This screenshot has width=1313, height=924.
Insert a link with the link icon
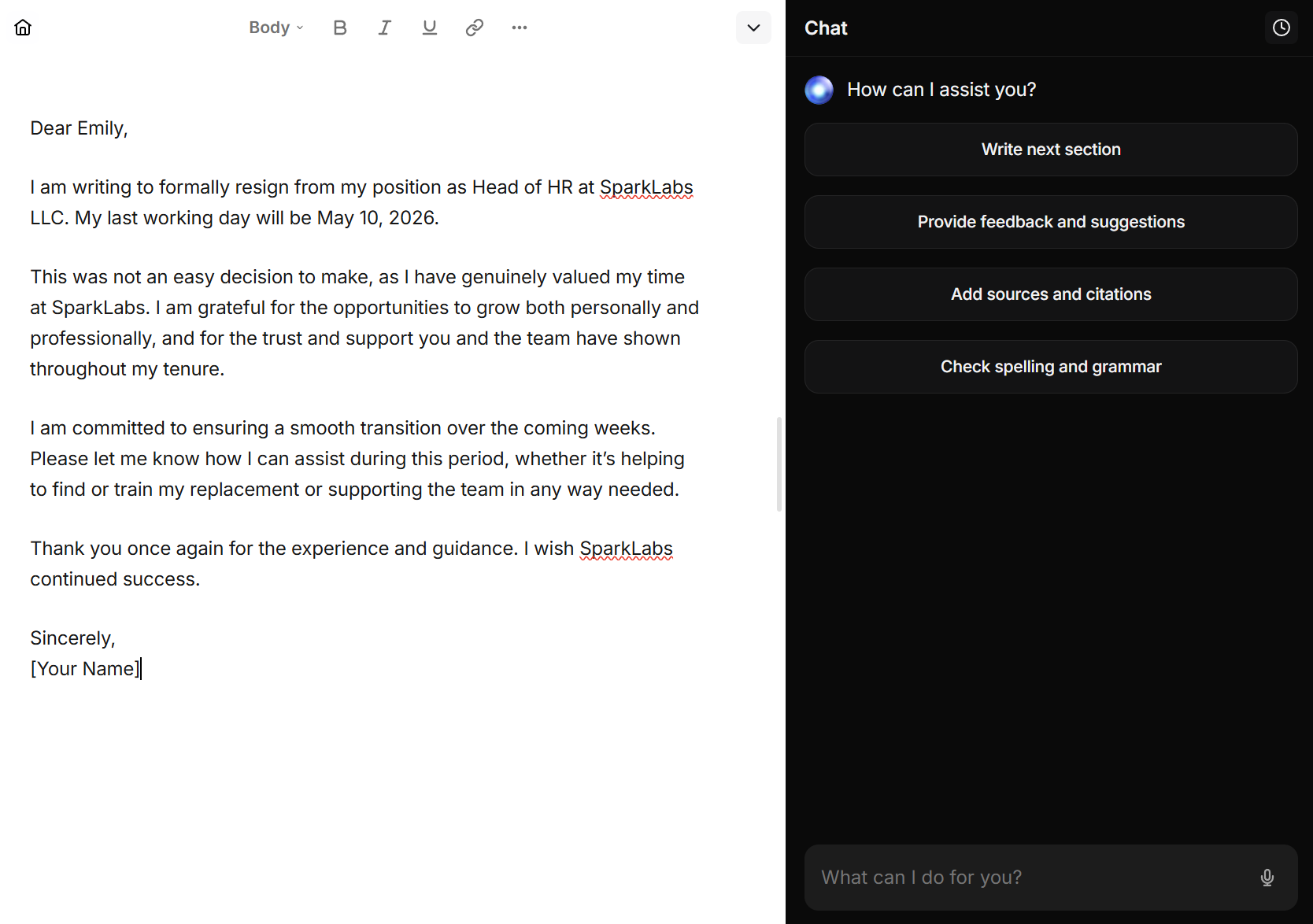click(x=475, y=28)
